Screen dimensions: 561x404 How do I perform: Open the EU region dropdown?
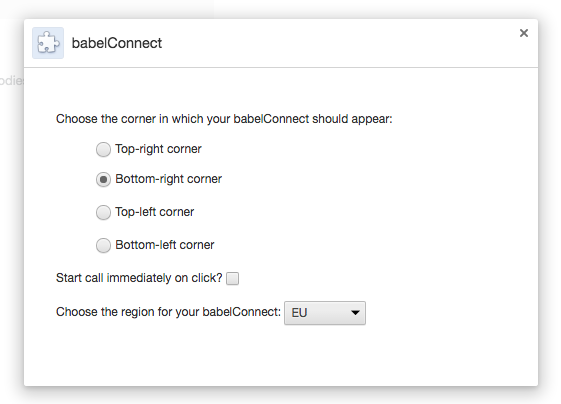[x=325, y=313]
